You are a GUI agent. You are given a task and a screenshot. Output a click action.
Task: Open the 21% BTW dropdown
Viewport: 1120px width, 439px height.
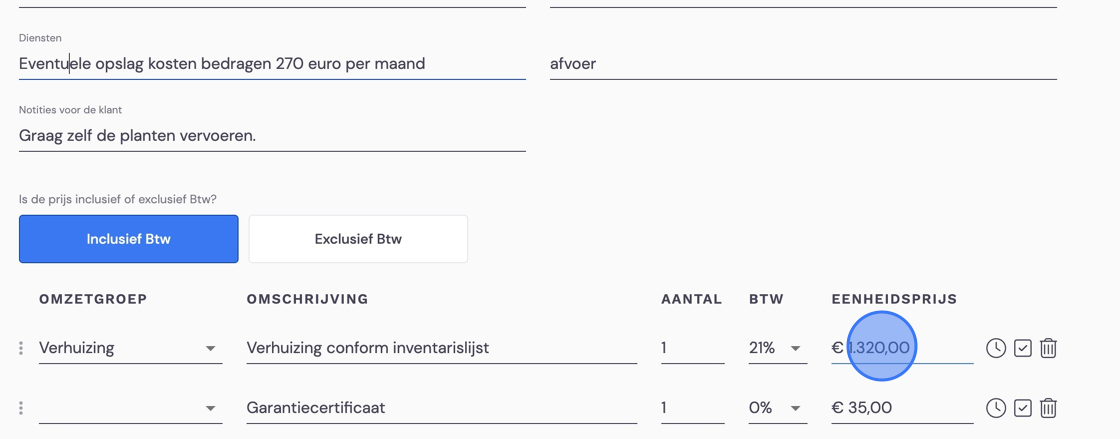(778, 348)
